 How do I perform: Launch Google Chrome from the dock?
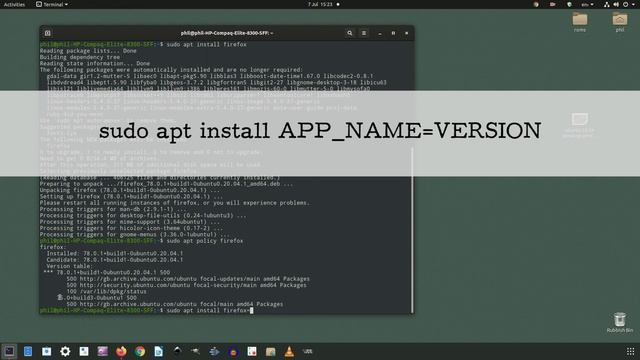140,351
